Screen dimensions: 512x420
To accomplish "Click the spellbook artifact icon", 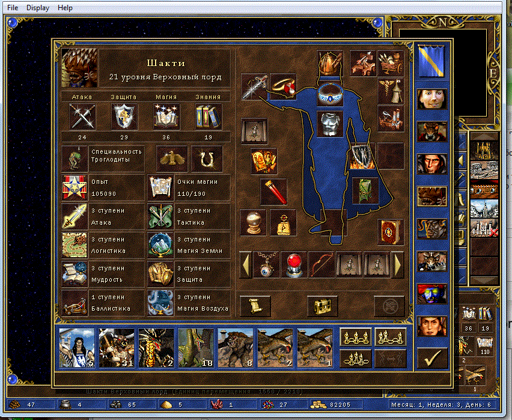I will tap(391, 232).
